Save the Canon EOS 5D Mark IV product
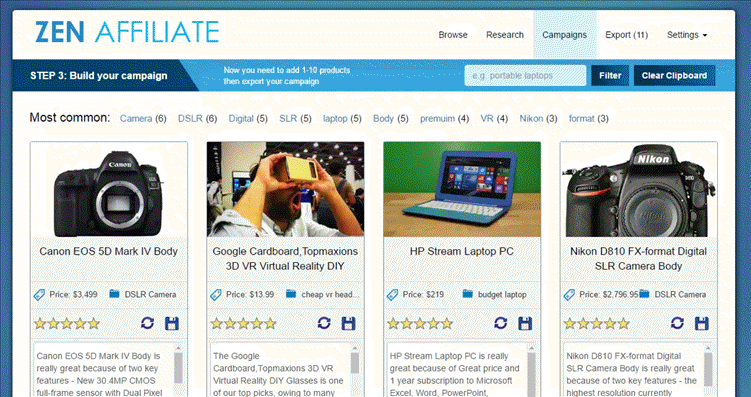 (171, 323)
